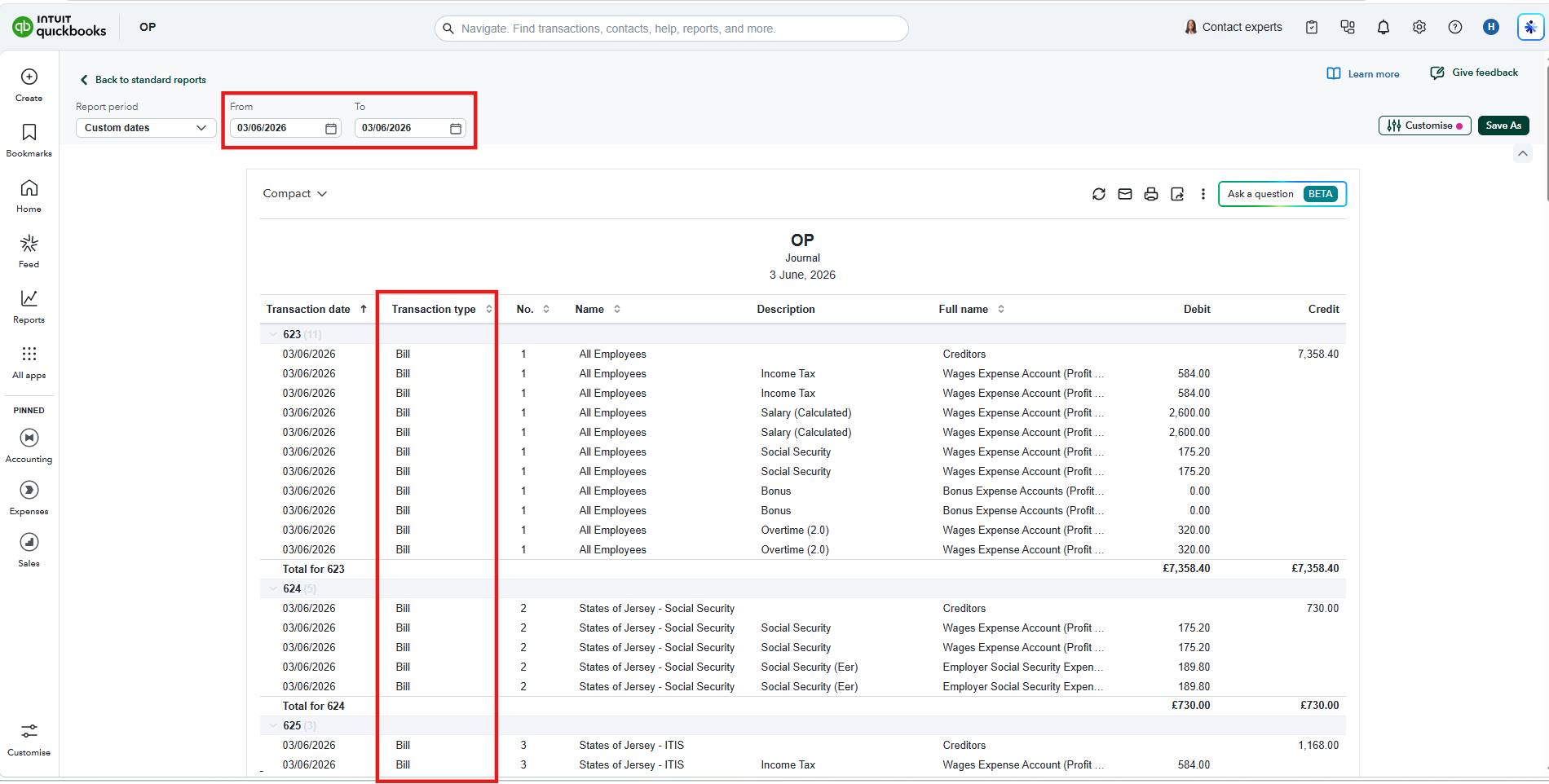The height and width of the screenshot is (784, 1549).
Task: Open the To date calendar picker
Action: coord(456,128)
